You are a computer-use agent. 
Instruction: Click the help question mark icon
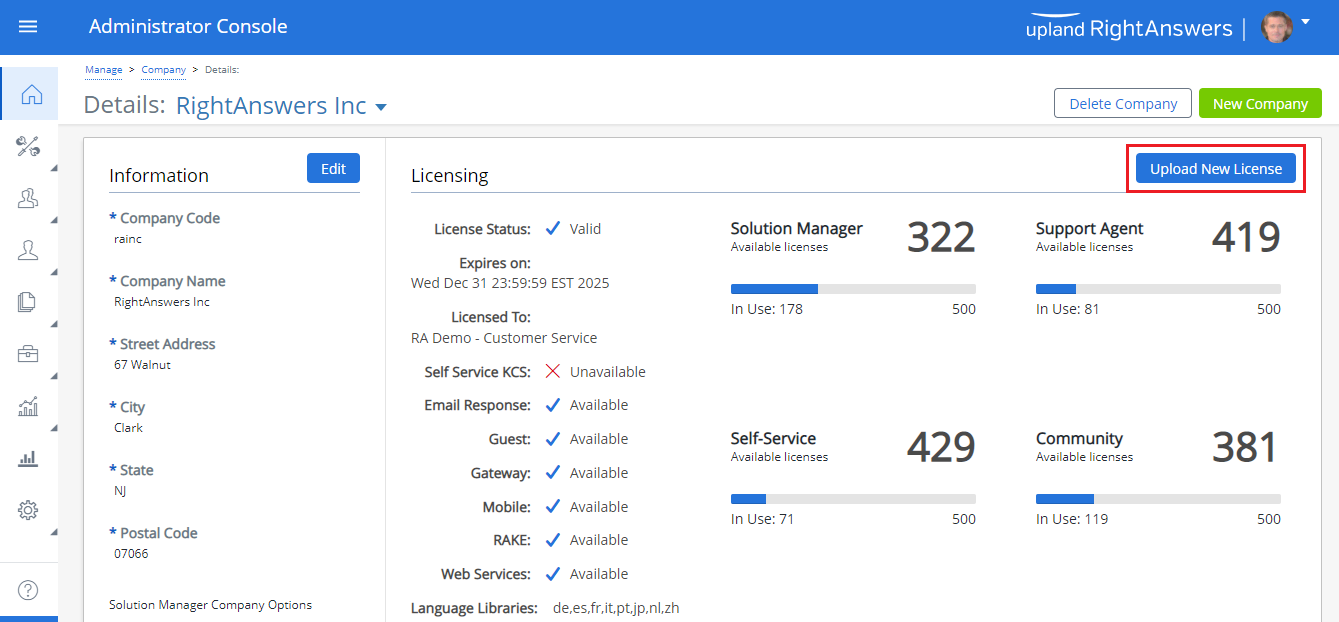28,590
